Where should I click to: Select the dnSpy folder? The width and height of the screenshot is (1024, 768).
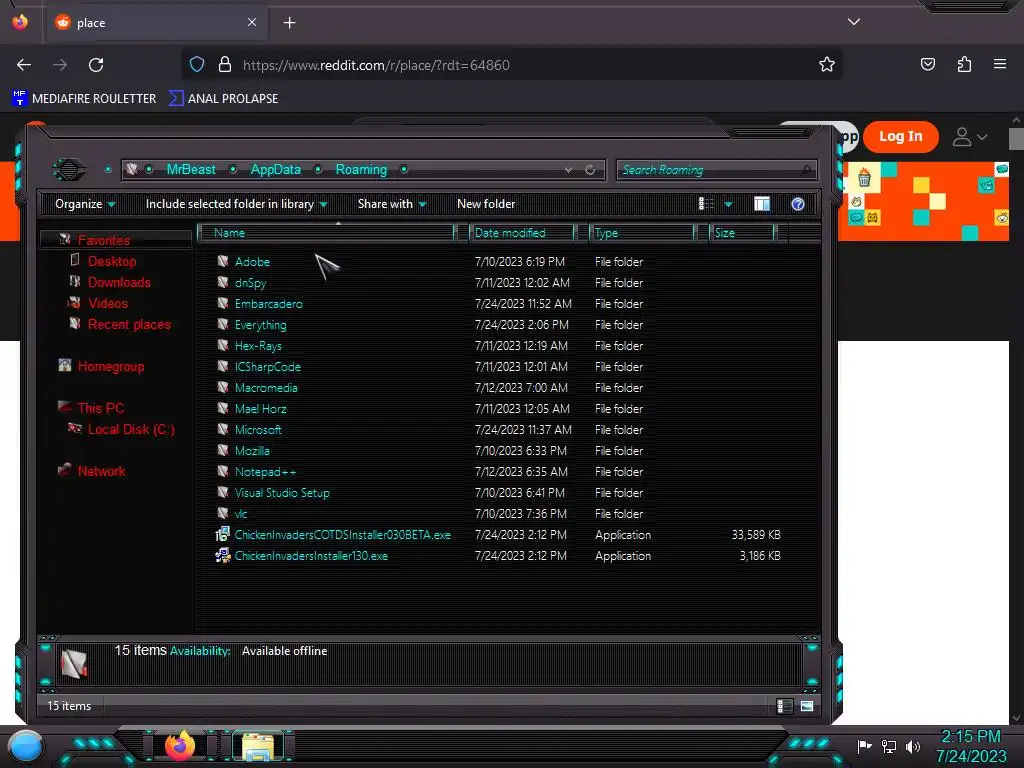(x=250, y=283)
